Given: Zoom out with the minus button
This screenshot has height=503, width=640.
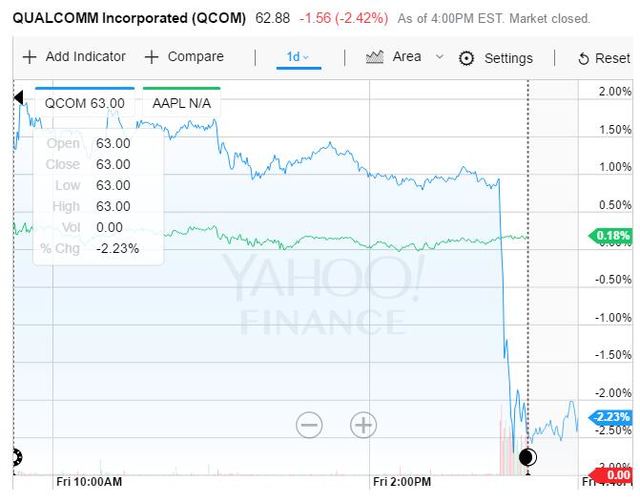Looking at the screenshot, I should (309, 425).
